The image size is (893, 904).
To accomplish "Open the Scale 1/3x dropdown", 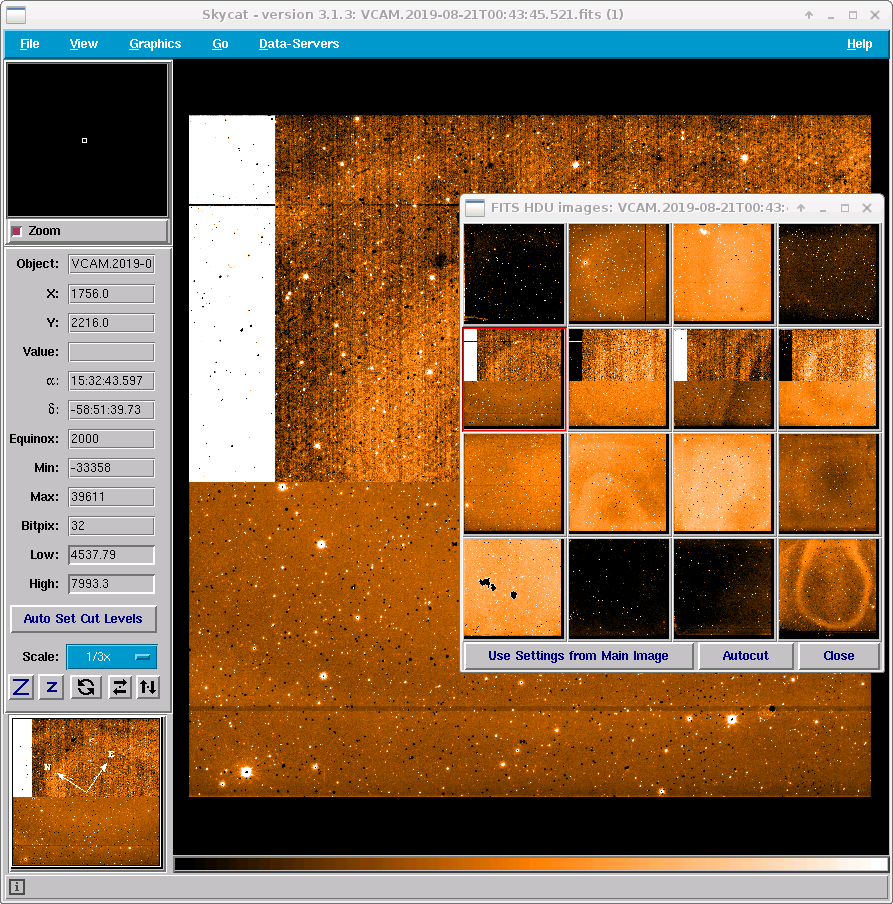I will pyautogui.click(x=111, y=656).
